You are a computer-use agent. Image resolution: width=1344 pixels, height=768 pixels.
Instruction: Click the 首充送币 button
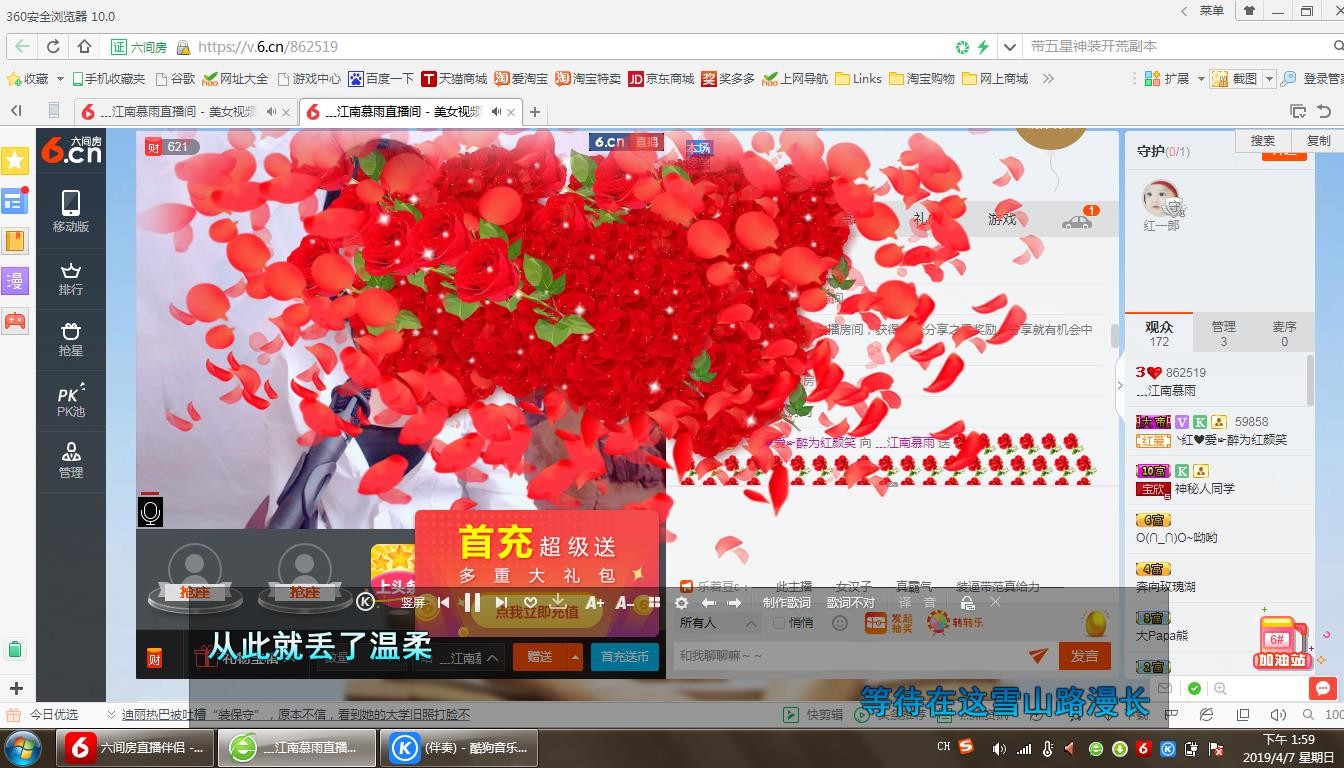tap(625, 656)
